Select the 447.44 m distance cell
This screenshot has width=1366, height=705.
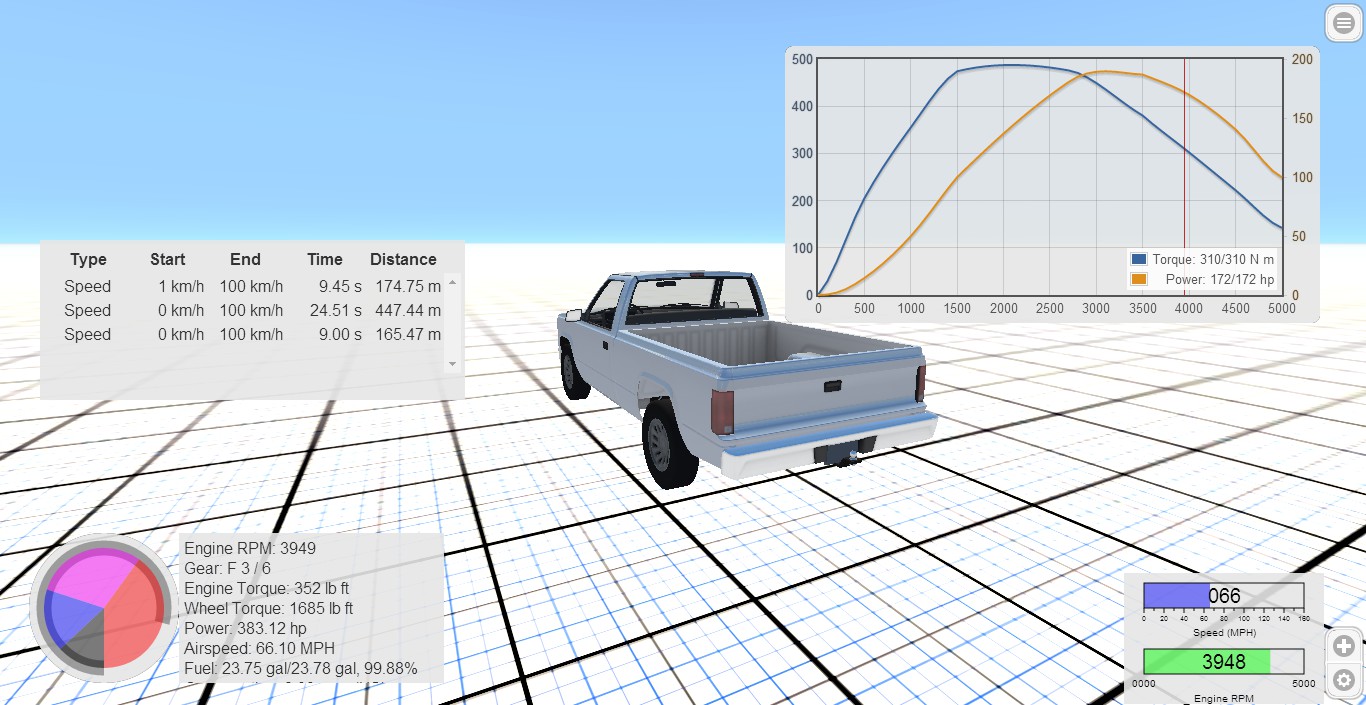pos(408,310)
